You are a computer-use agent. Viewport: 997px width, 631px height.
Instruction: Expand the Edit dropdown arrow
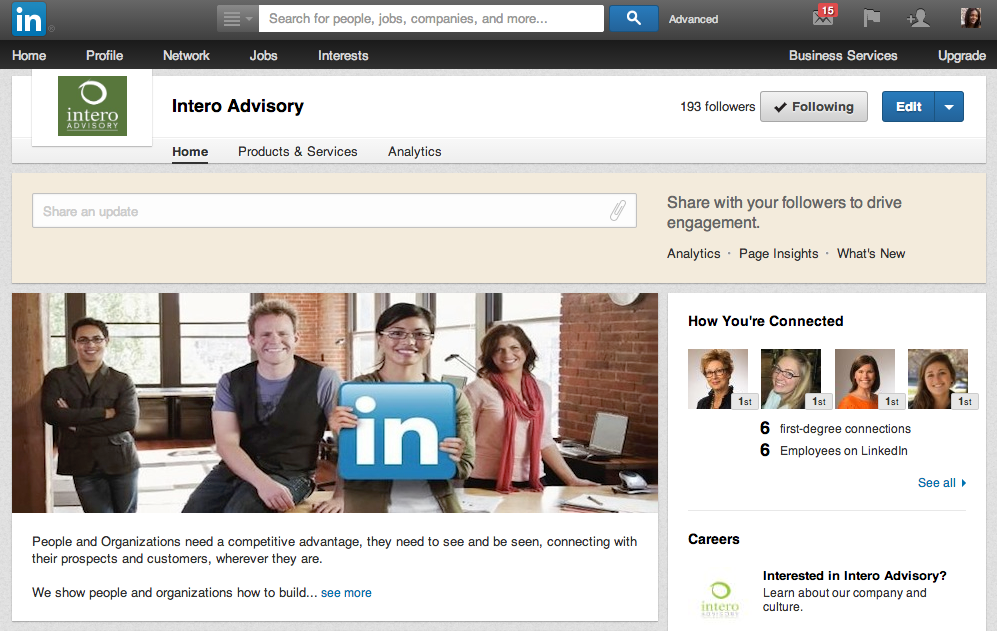pyautogui.click(x=949, y=106)
